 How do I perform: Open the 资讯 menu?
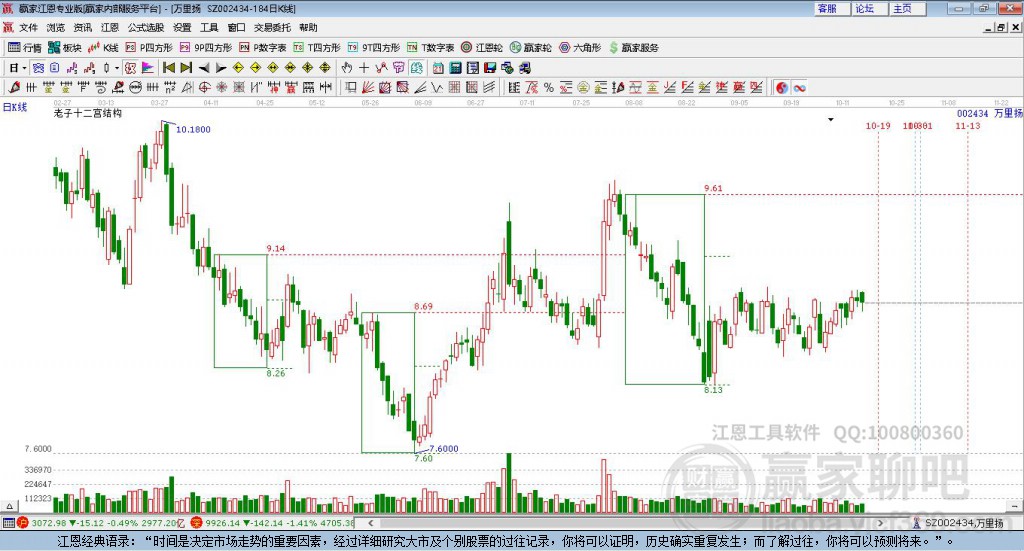click(83, 27)
